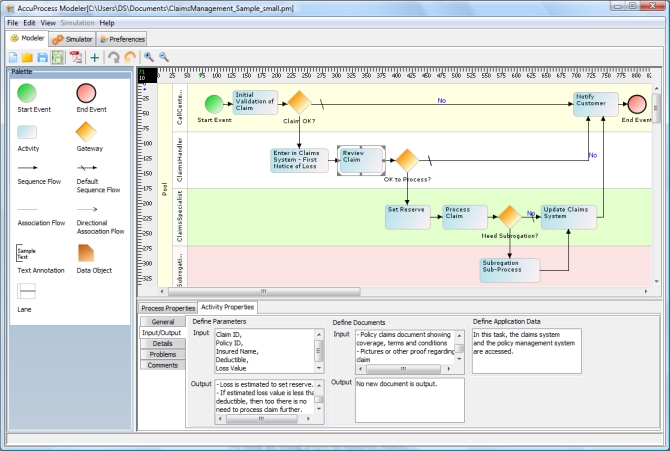Click the parameters Input list up arrow
This screenshot has width=670, height=451.
tap(319, 334)
